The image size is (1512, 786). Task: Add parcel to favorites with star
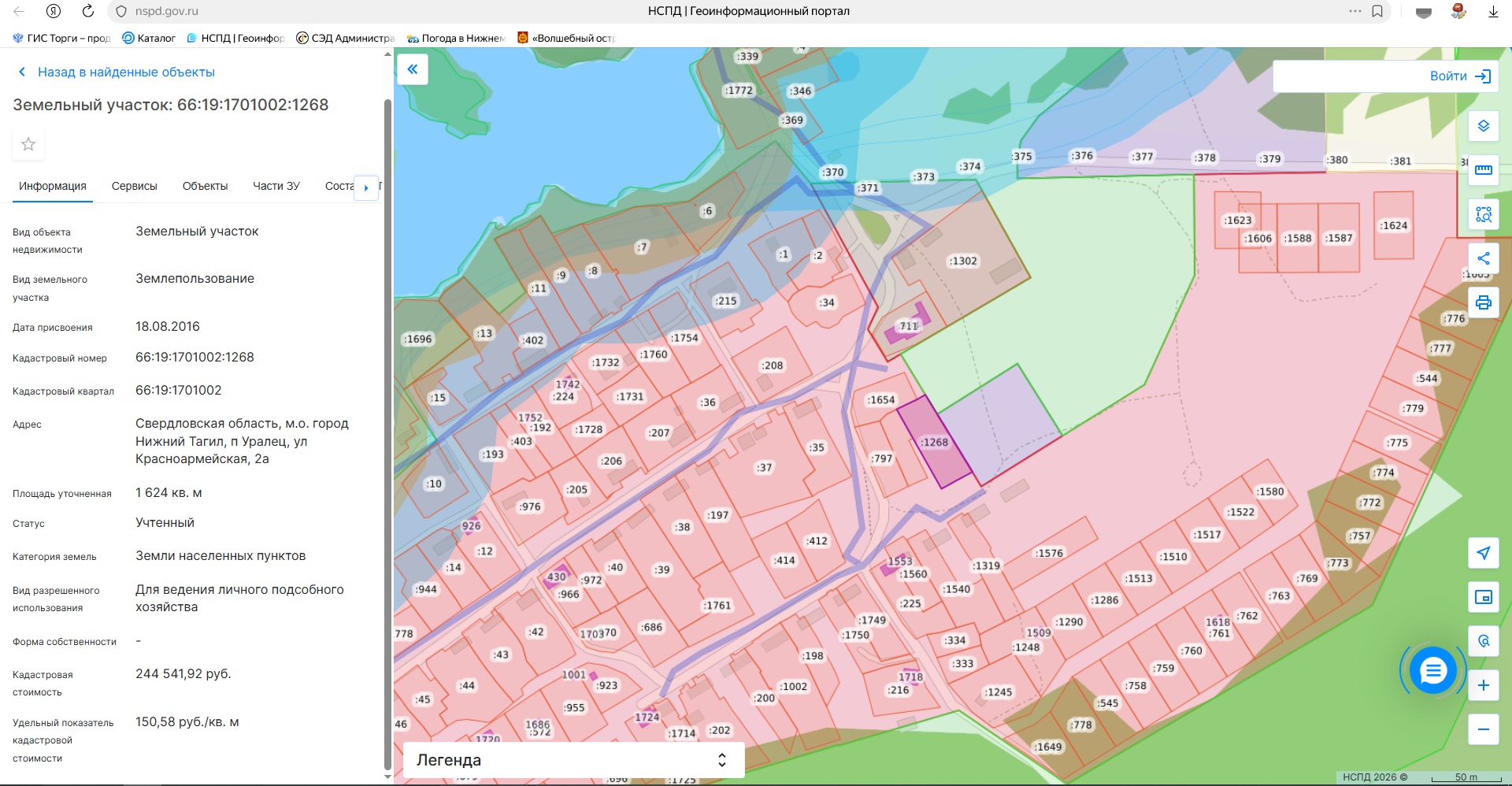[28, 144]
